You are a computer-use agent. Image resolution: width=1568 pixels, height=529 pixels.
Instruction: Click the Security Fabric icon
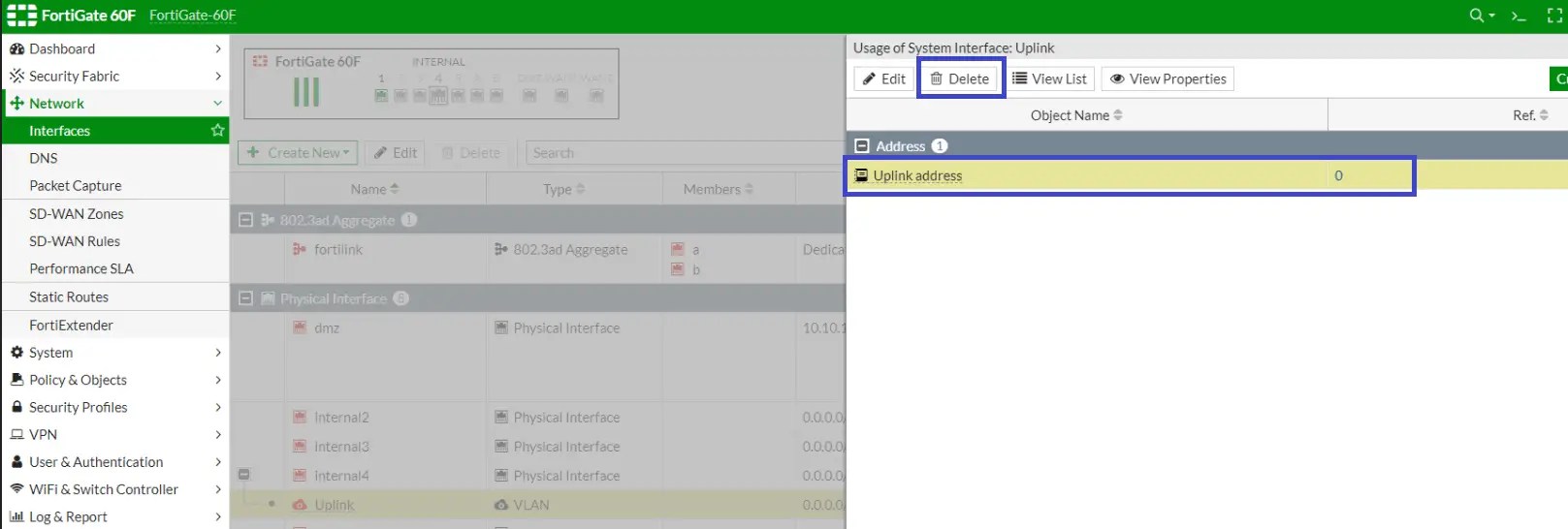click(x=16, y=76)
